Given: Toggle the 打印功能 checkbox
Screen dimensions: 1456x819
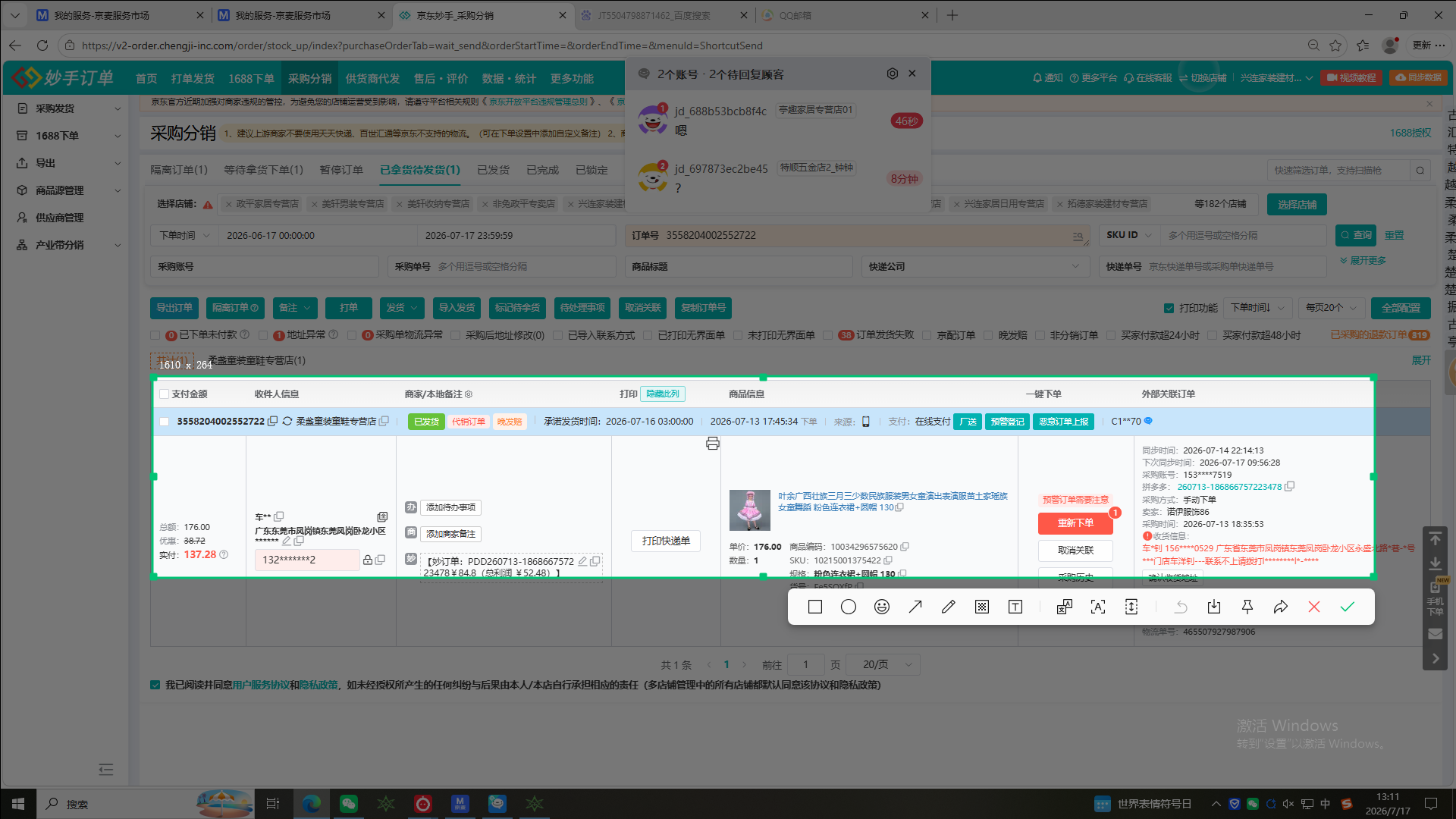Looking at the screenshot, I should click(1169, 308).
